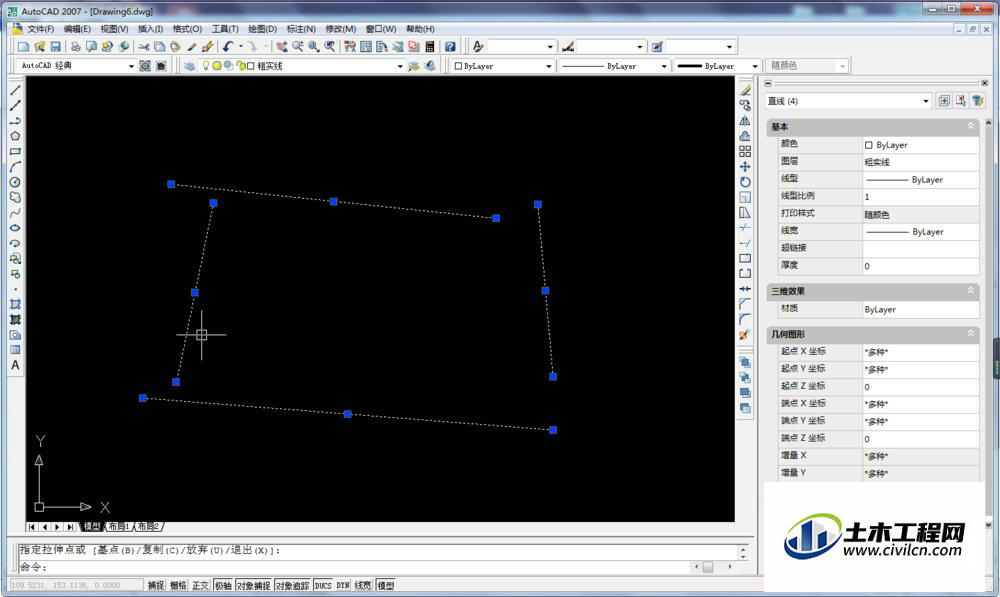Collapse the 基本 properties section
Viewport: 1000px width, 597px height.
(971, 126)
